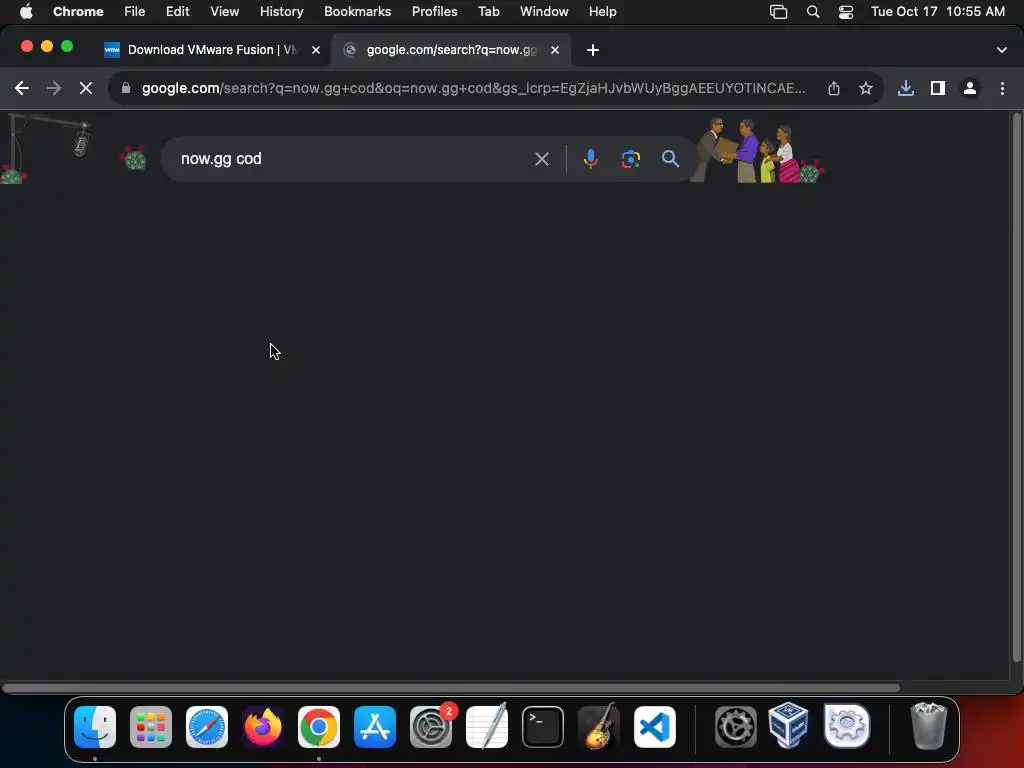Open the Trash from the Dock

pos(929,726)
